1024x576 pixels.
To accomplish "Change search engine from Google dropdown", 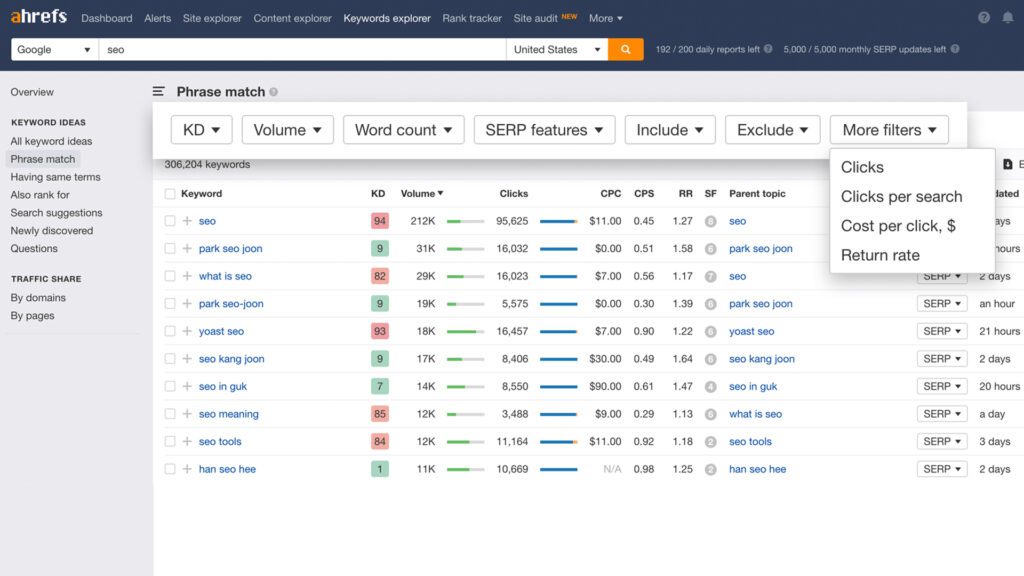I will tap(54, 49).
